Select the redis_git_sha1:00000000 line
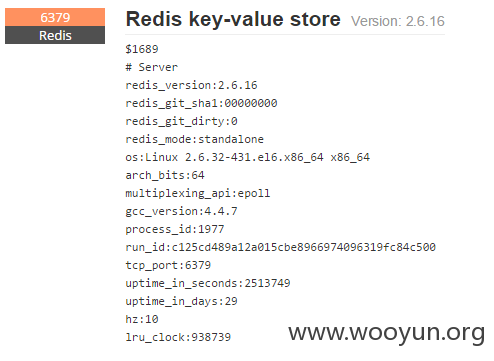This screenshot has height=361, width=494. pos(201,103)
